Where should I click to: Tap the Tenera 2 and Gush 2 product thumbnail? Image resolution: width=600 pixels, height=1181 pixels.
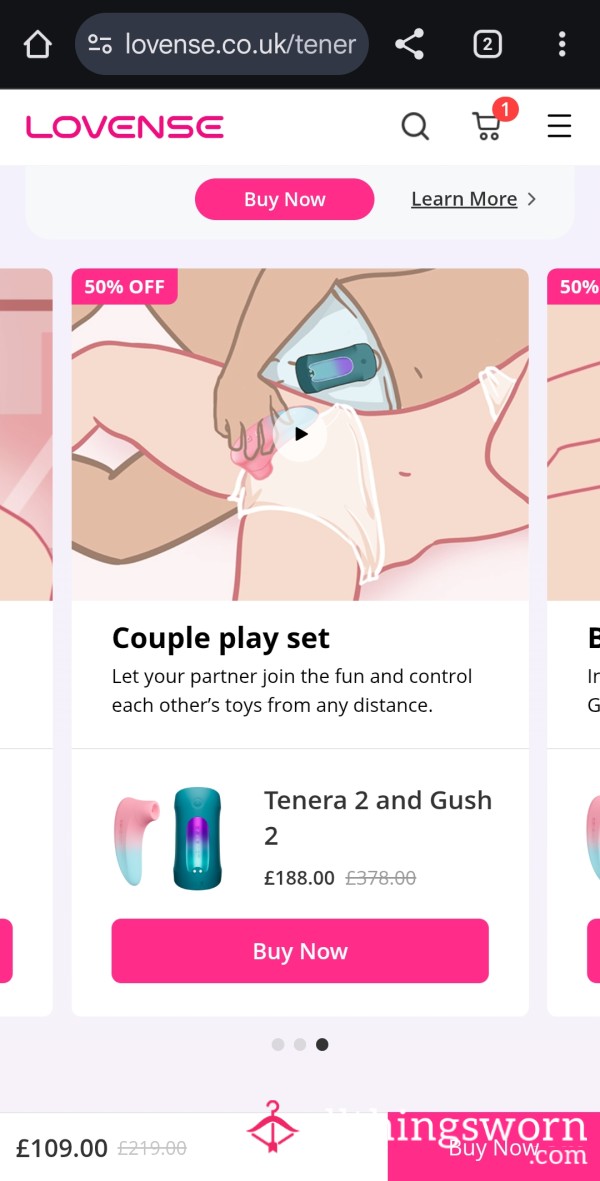[169, 839]
